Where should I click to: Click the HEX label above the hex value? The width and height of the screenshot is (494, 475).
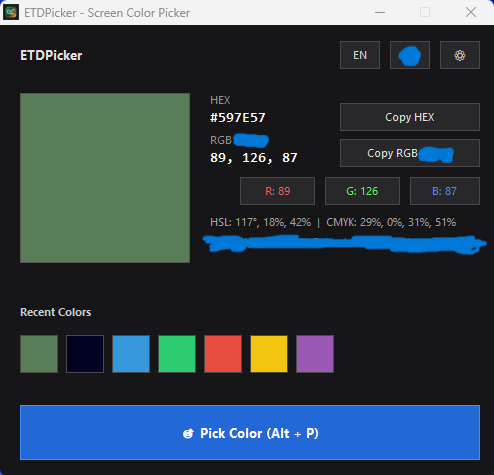click(220, 100)
